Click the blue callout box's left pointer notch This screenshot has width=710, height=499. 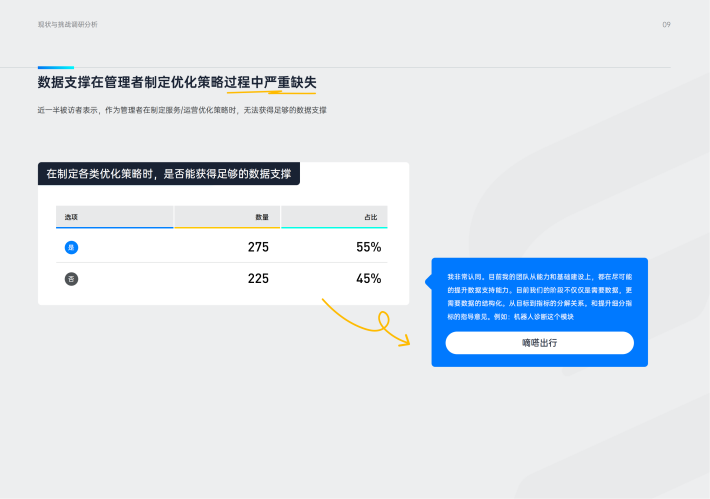coord(428,283)
